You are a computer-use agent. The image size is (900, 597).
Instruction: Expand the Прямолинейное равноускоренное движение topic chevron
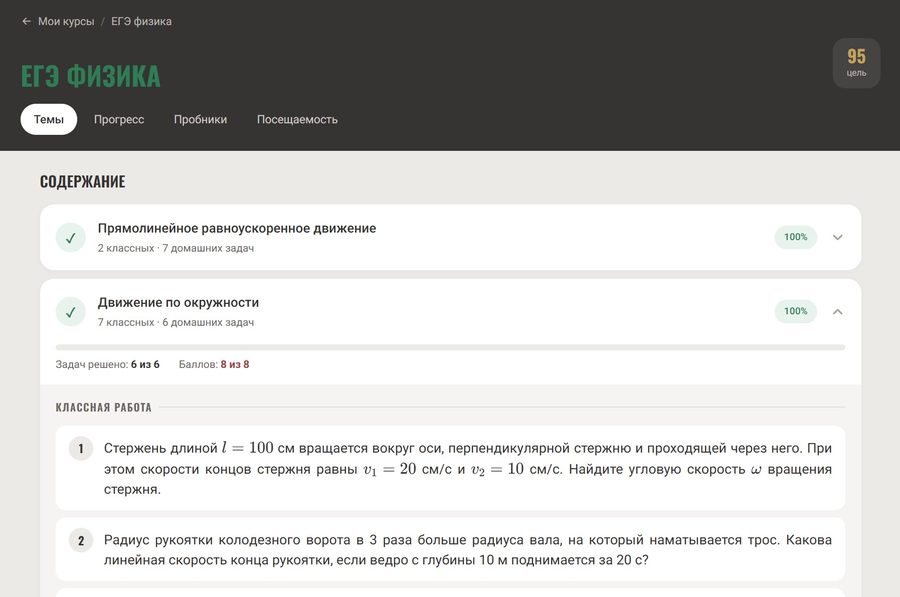click(837, 237)
